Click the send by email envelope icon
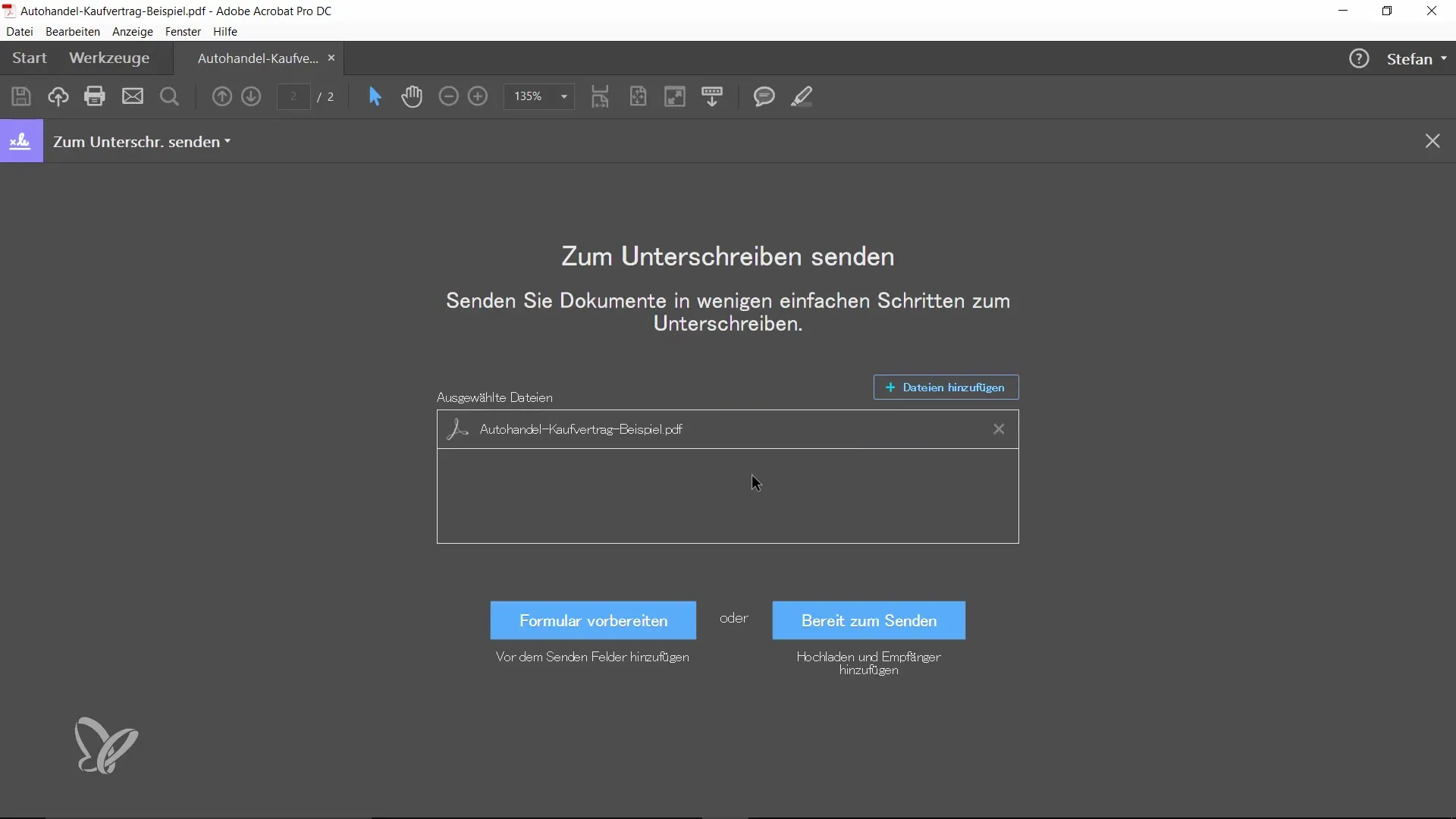The width and height of the screenshot is (1456, 819). (133, 96)
